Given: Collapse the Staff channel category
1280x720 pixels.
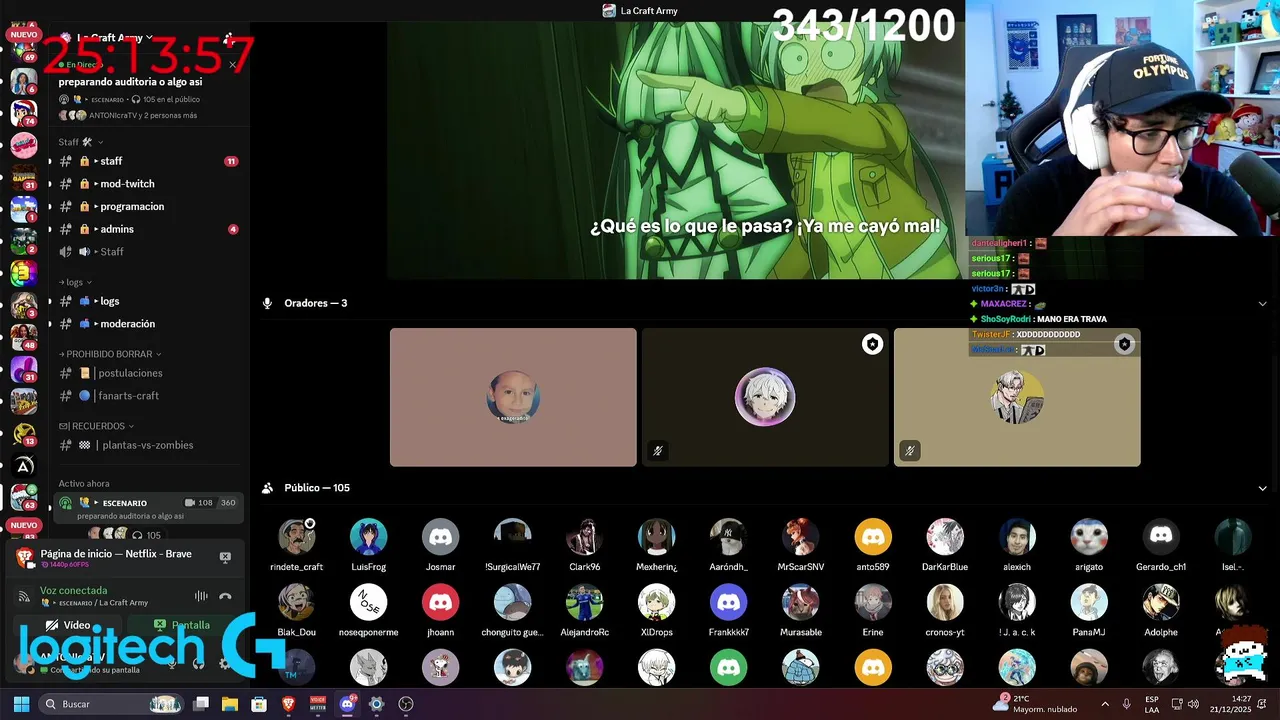Looking at the screenshot, I should (80, 142).
